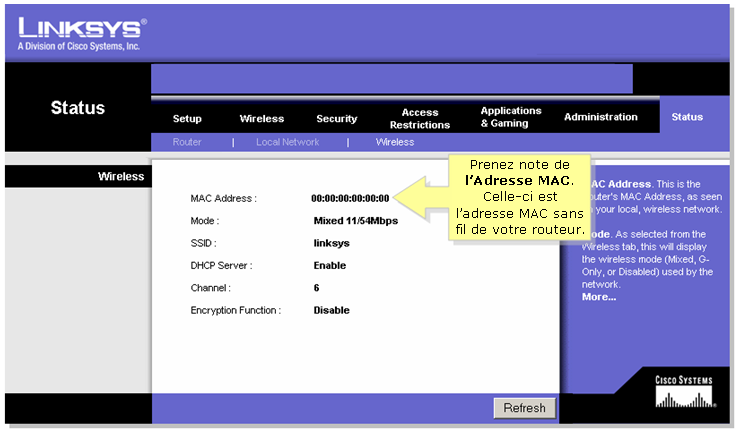Click the Linksys logo
The image size is (736, 432).
click(x=80, y=32)
